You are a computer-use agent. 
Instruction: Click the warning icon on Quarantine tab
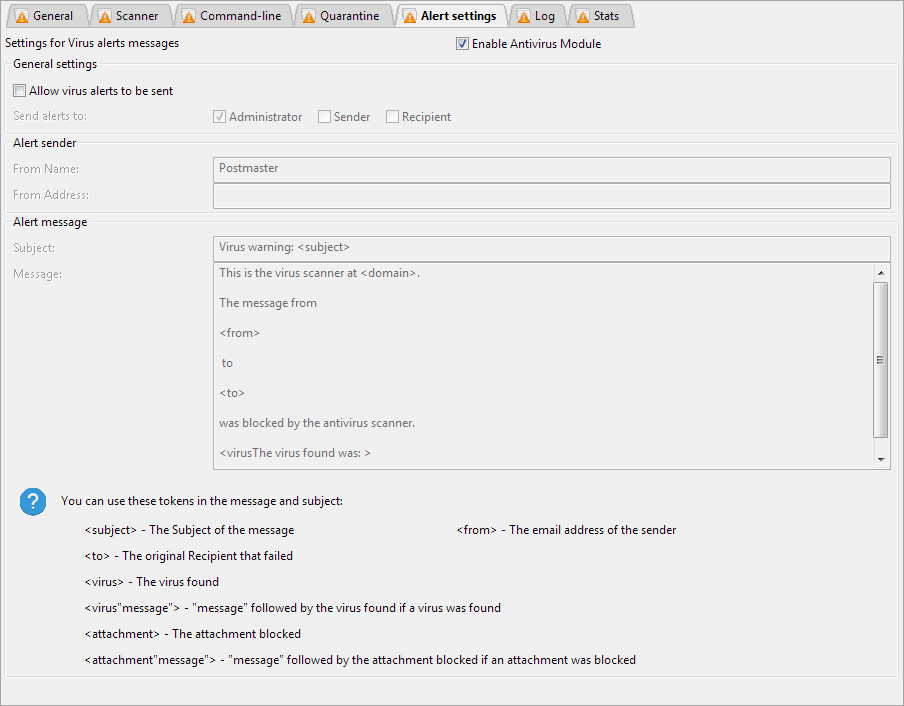click(x=308, y=16)
